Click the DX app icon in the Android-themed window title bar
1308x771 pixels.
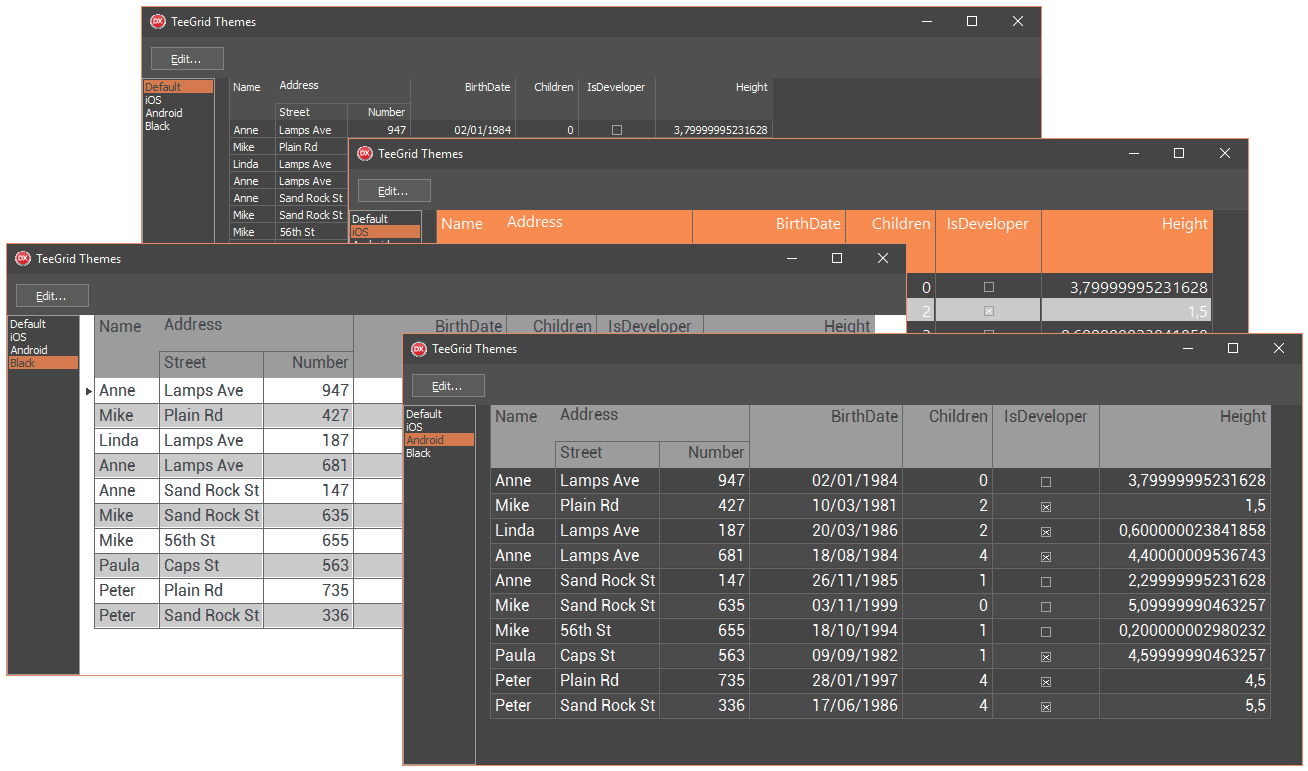(x=419, y=349)
